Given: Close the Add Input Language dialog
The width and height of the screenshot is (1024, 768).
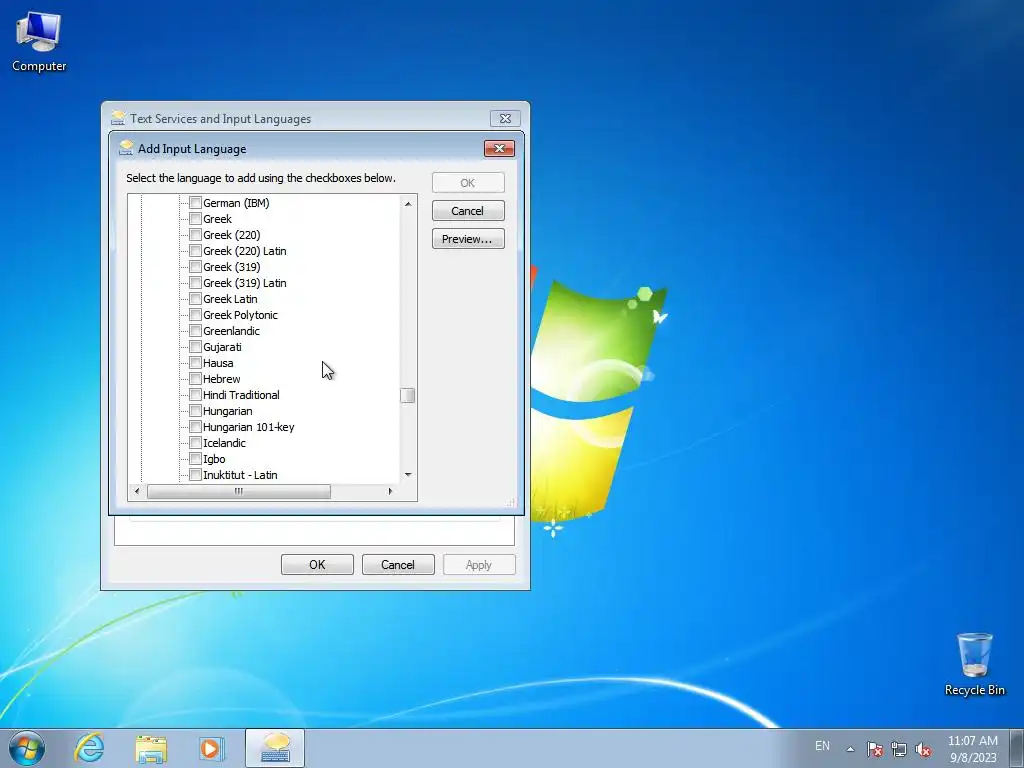Looking at the screenshot, I should (x=499, y=148).
